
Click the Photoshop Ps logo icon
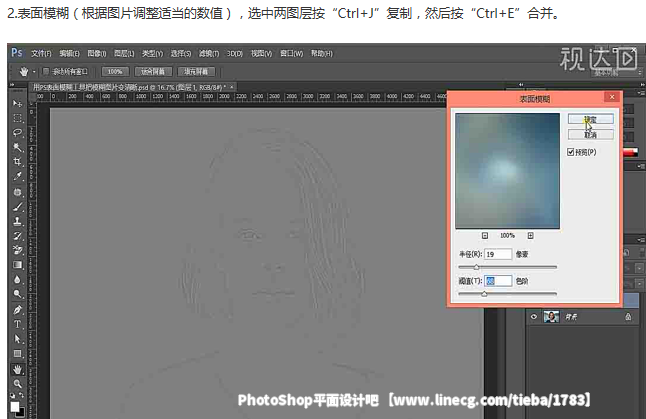tap(17, 52)
